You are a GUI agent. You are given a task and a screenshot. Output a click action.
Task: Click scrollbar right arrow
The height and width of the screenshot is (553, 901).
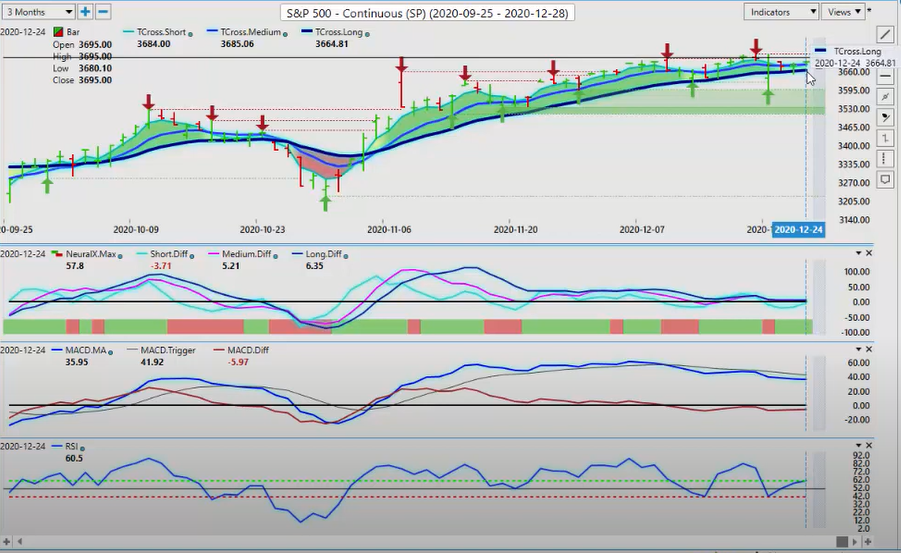coord(856,542)
